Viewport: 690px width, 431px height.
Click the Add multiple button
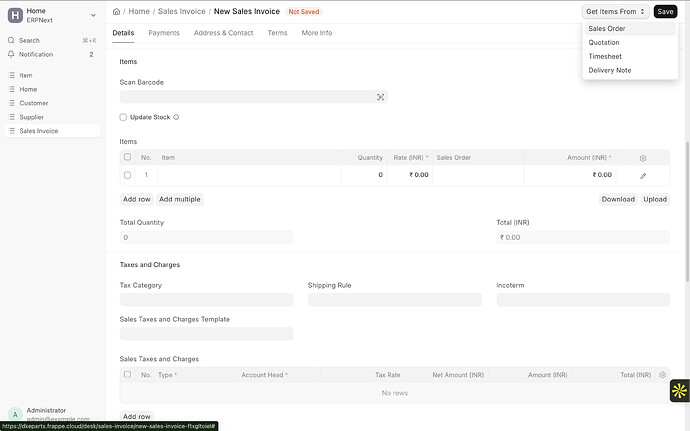[180, 199]
